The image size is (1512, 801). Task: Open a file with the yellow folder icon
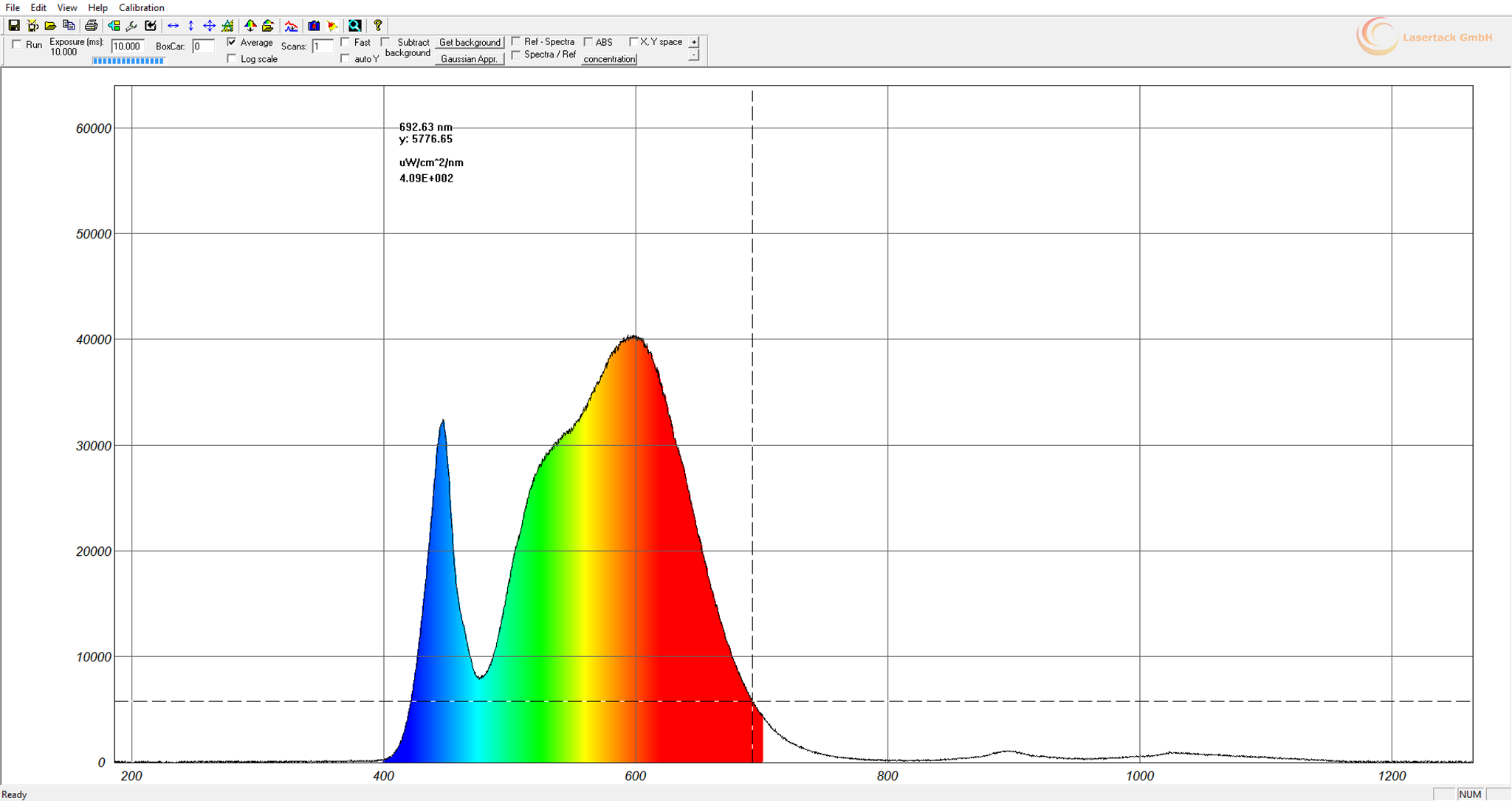coord(50,26)
